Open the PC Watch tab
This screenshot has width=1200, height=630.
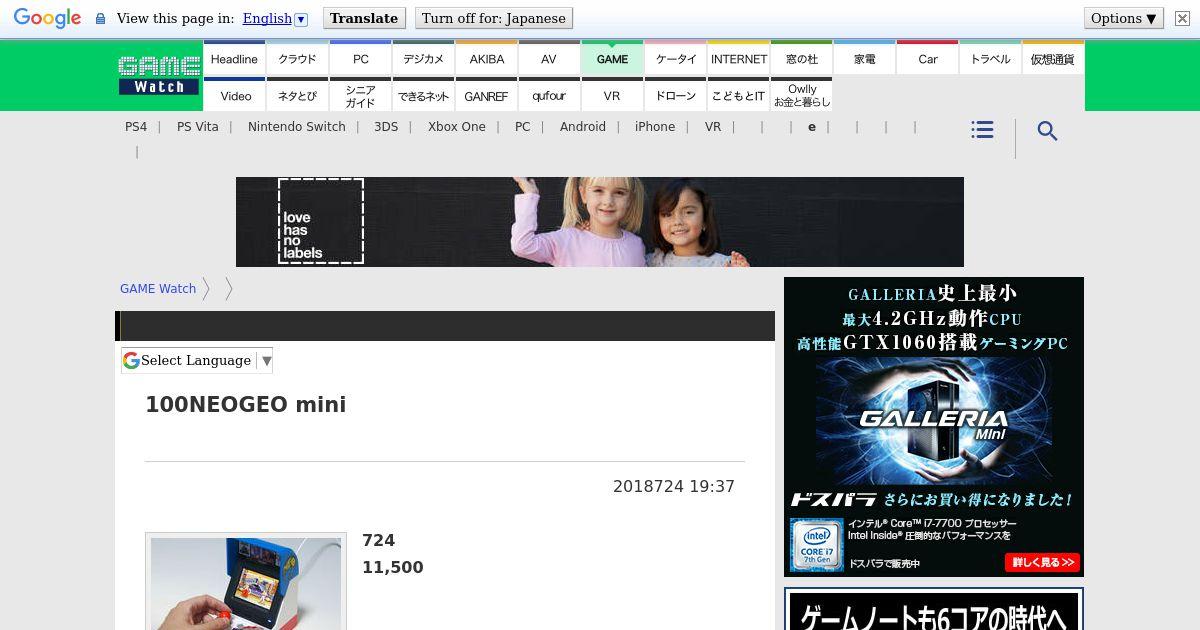[360, 59]
